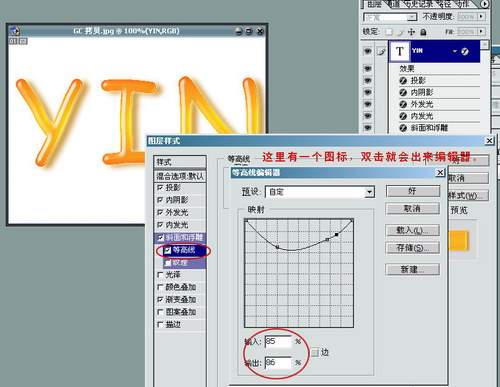The image size is (500, 387).
Task: Enable lock transparent pixels icon
Action: (389, 32)
